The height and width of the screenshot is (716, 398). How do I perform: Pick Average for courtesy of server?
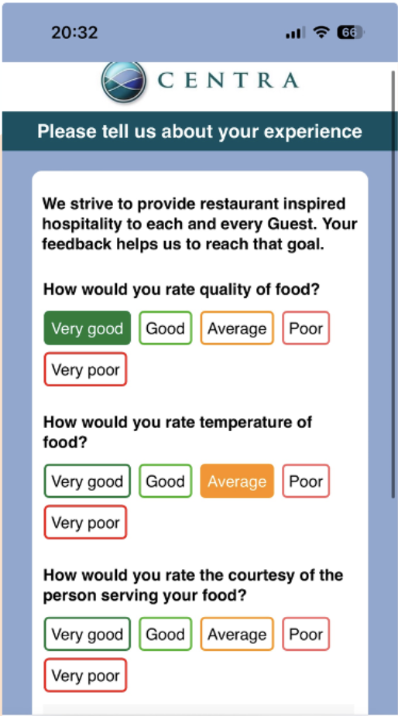click(237, 634)
